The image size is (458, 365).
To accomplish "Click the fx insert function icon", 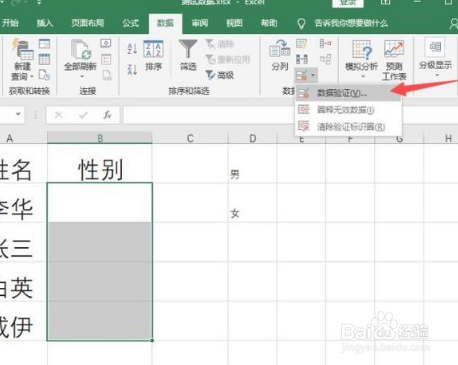I will [107, 115].
